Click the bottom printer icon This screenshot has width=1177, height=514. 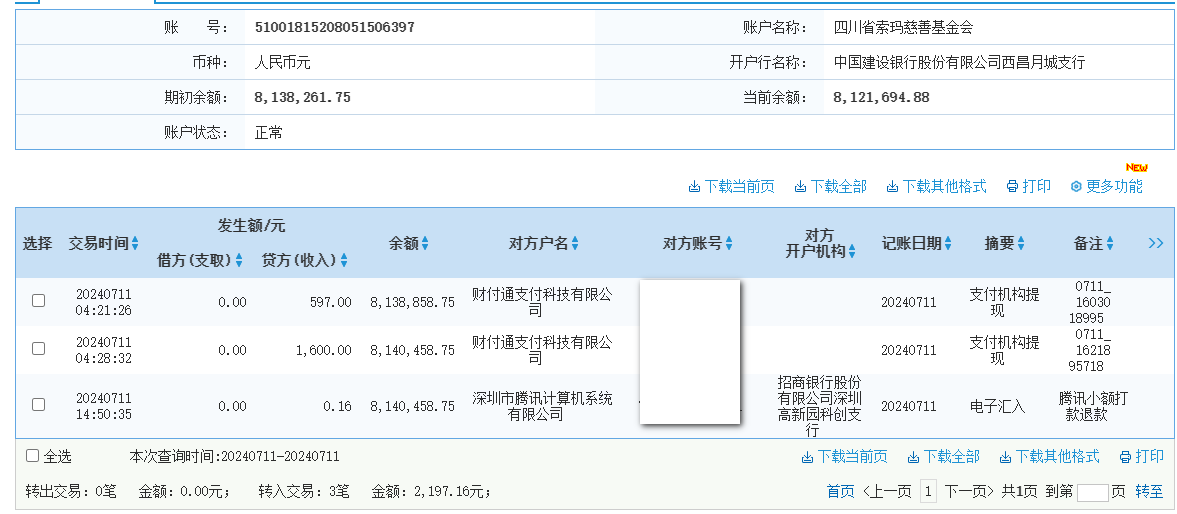coord(1125,456)
